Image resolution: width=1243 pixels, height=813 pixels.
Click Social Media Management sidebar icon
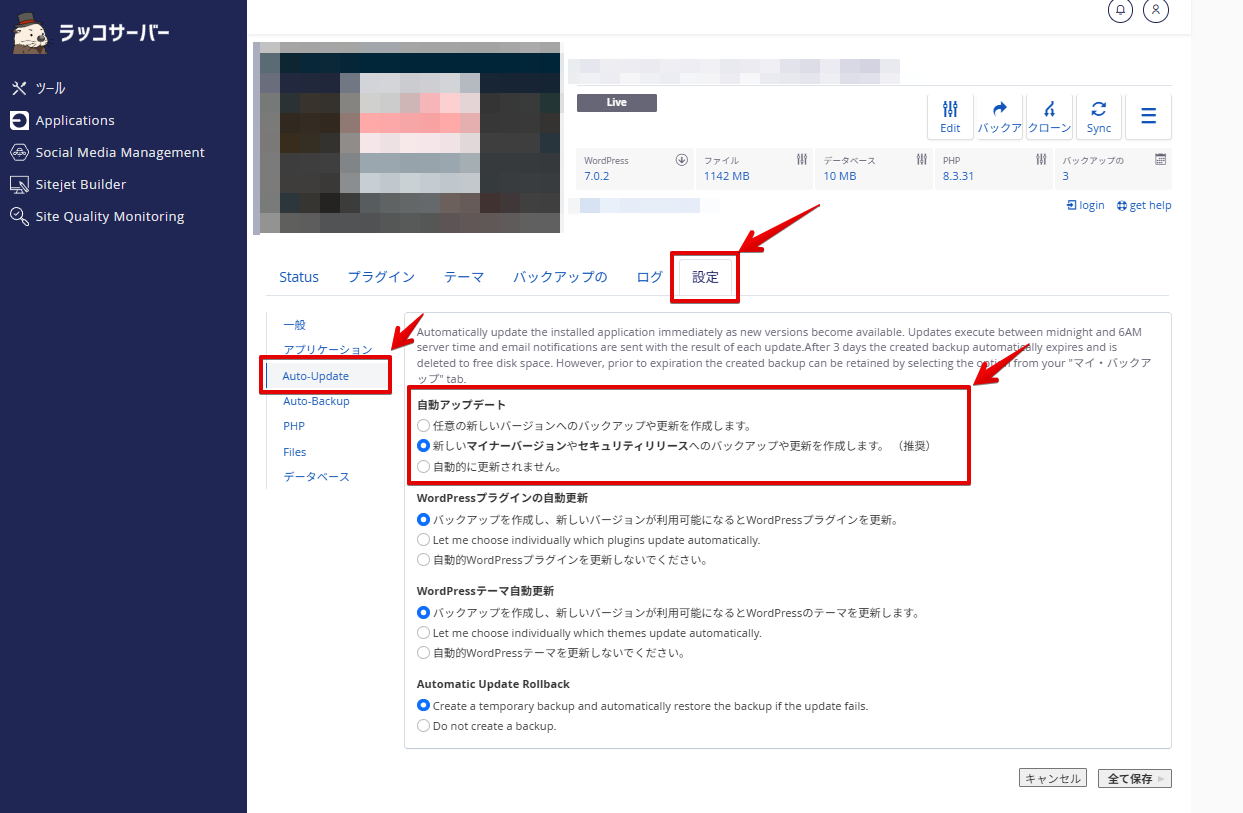[19, 152]
